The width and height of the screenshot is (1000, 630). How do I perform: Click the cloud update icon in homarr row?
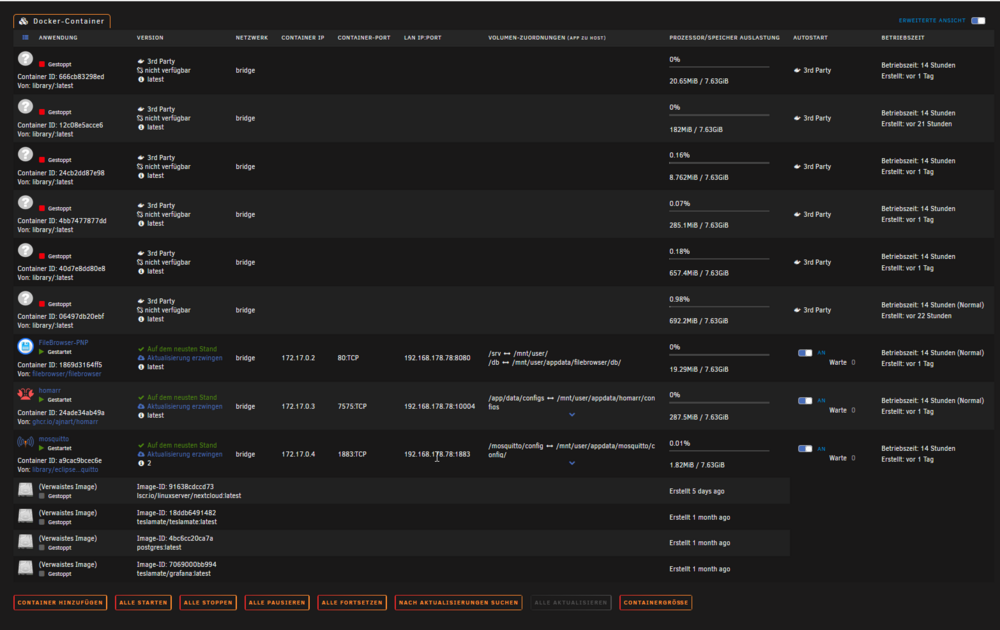tap(141, 406)
